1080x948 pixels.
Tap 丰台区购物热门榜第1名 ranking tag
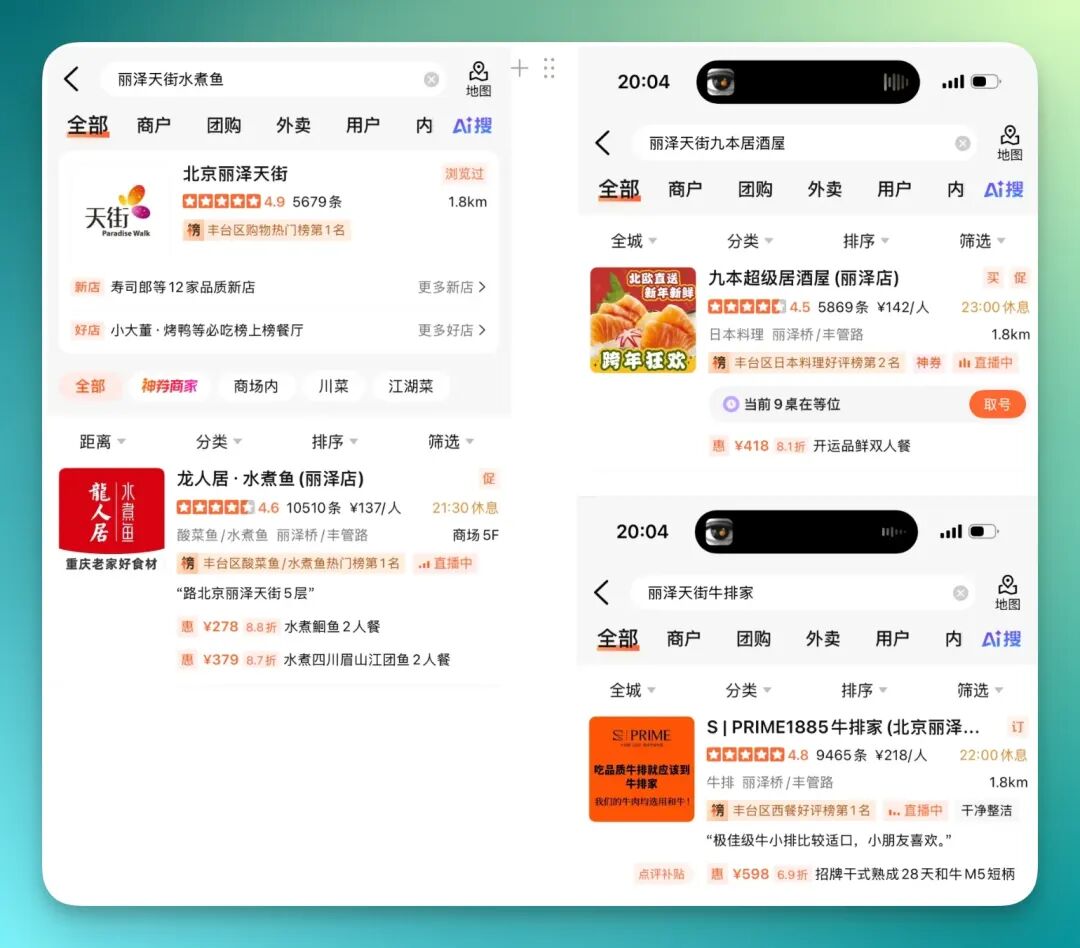[x=267, y=230]
